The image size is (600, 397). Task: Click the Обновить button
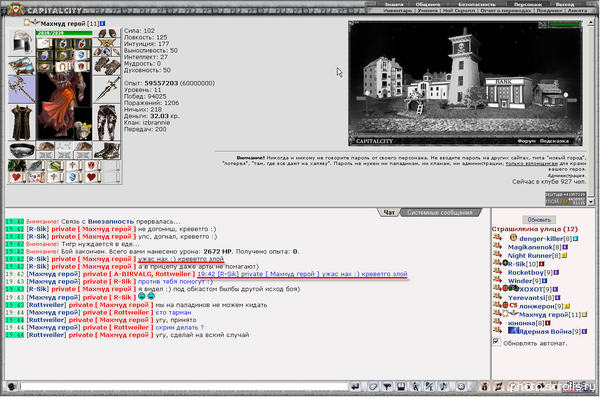click(539, 220)
